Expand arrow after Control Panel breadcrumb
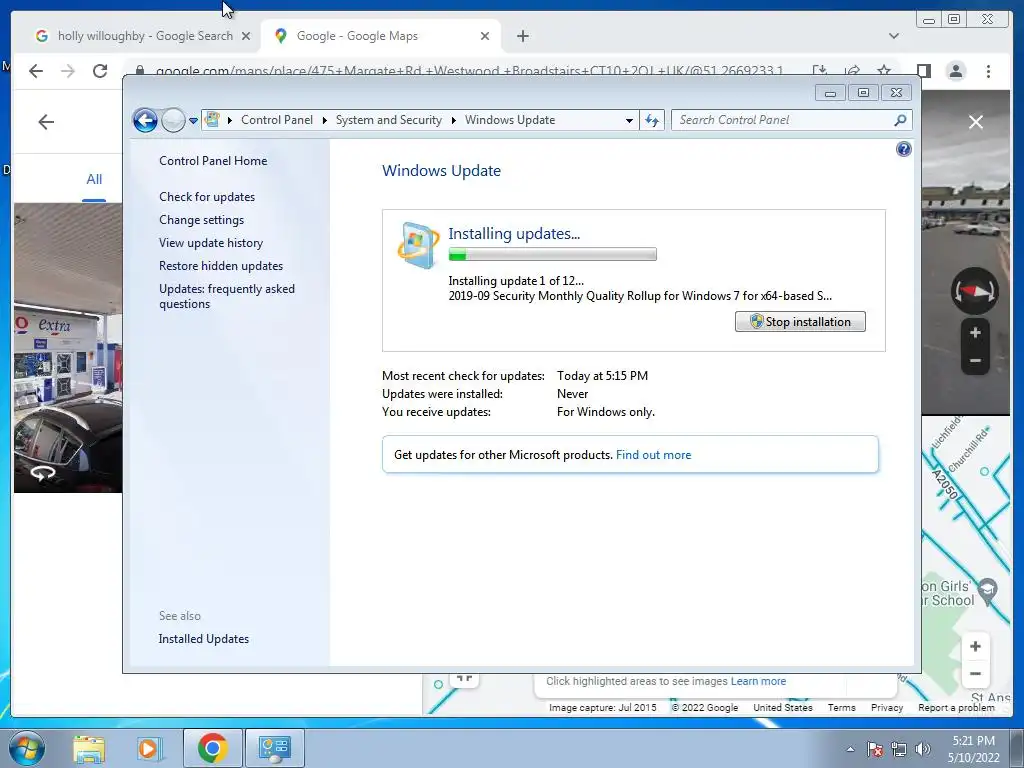 pyautogui.click(x=325, y=120)
